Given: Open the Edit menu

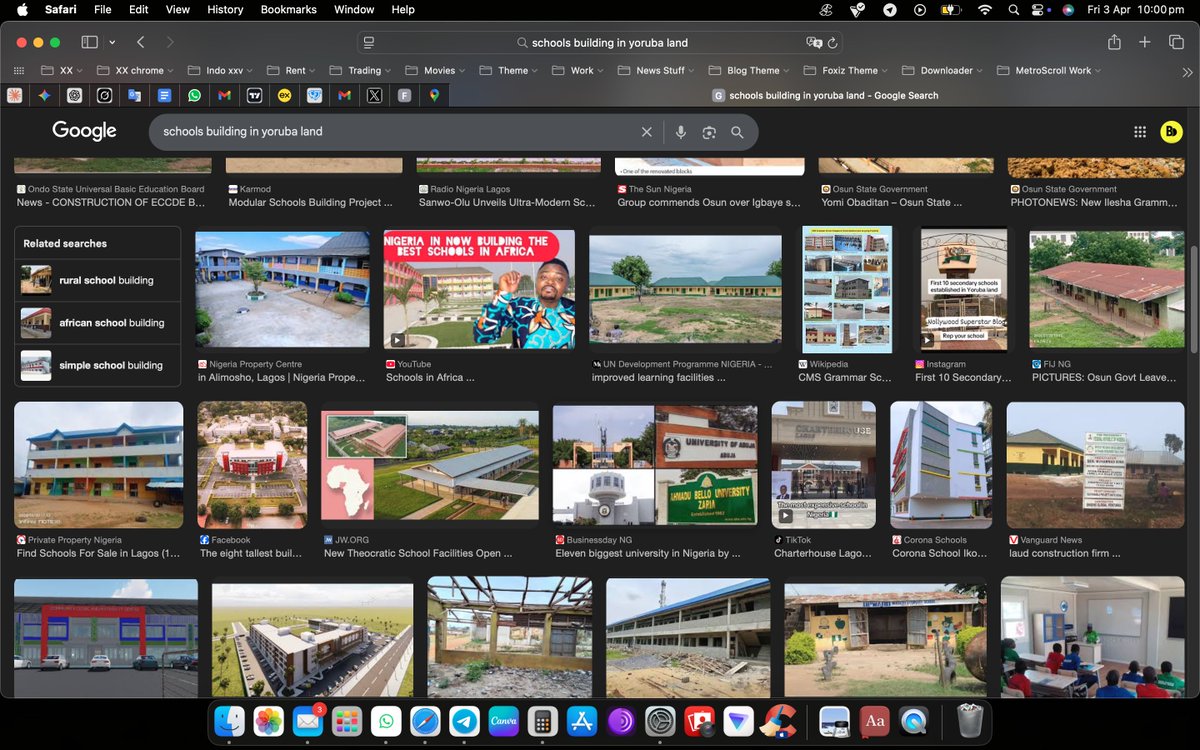Looking at the screenshot, I should coord(138,10).
